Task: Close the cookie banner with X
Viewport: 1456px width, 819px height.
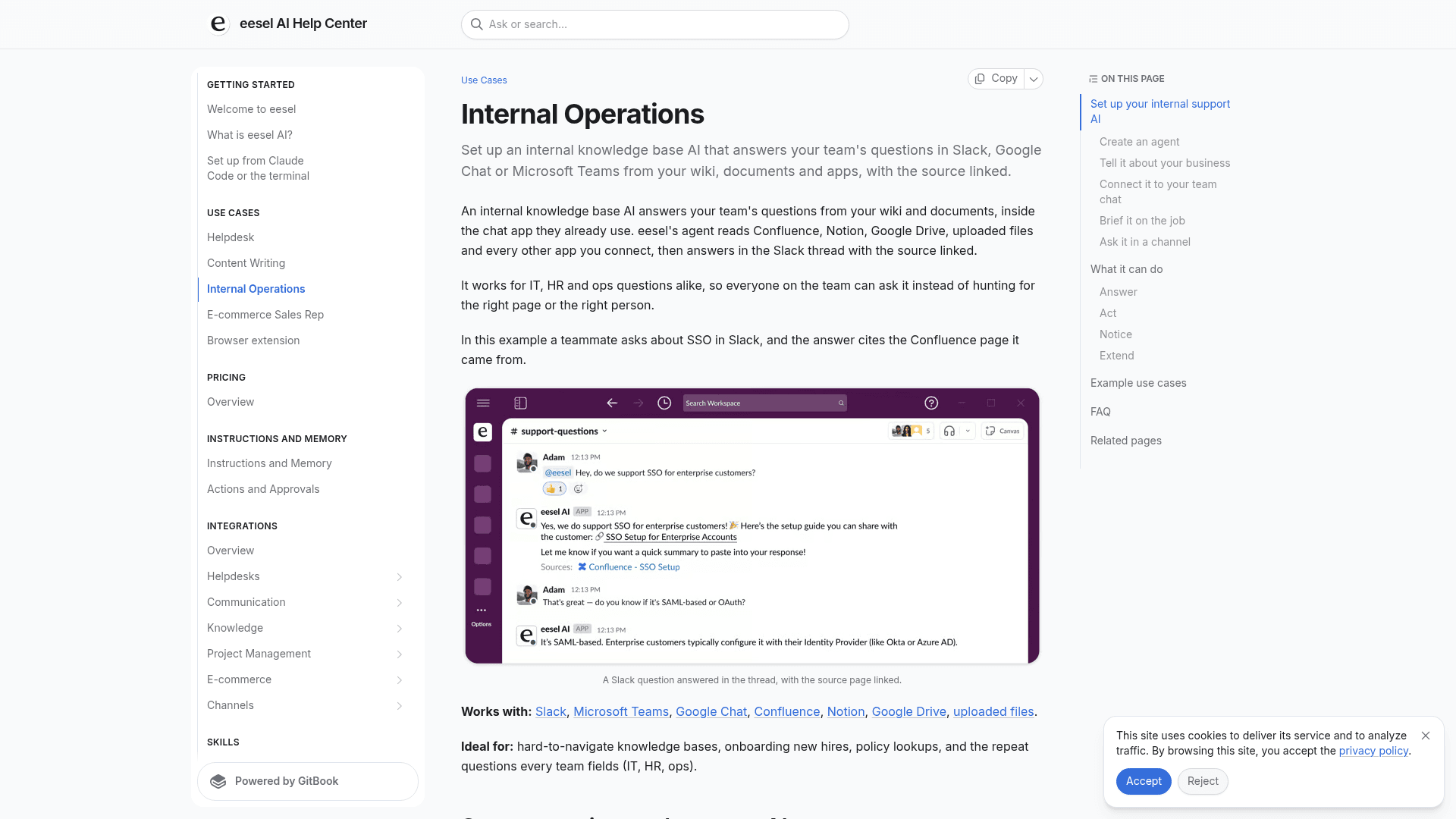Action: click(x=1426, y=736)
